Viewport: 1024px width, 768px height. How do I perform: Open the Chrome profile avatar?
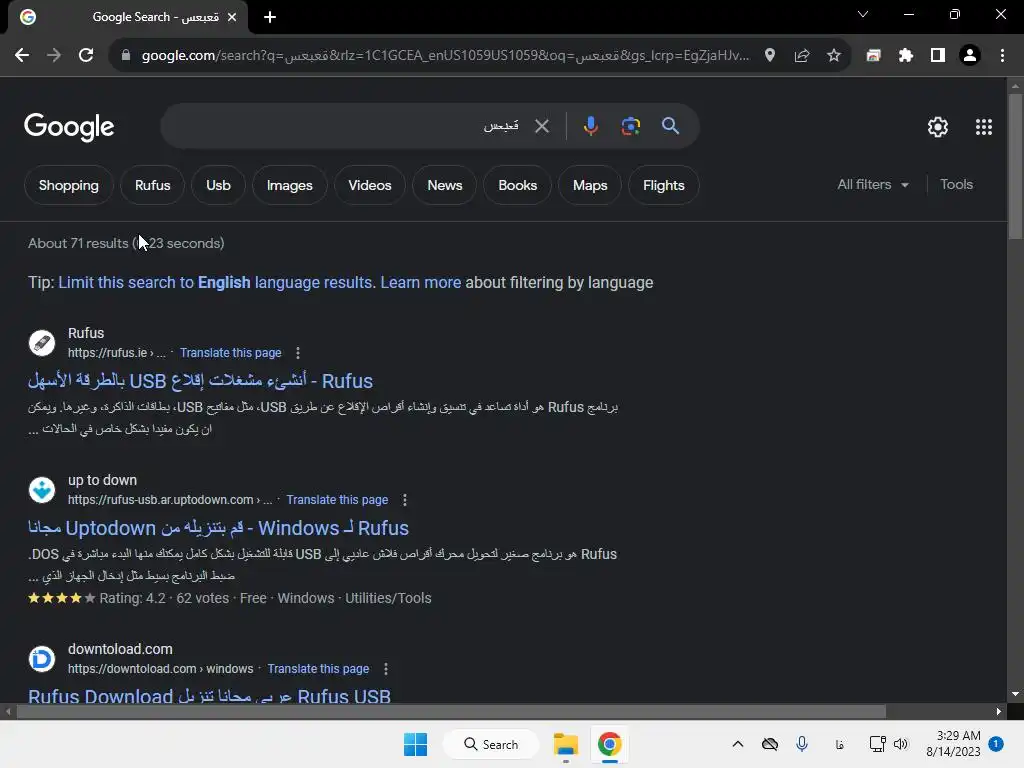[970, 56]
